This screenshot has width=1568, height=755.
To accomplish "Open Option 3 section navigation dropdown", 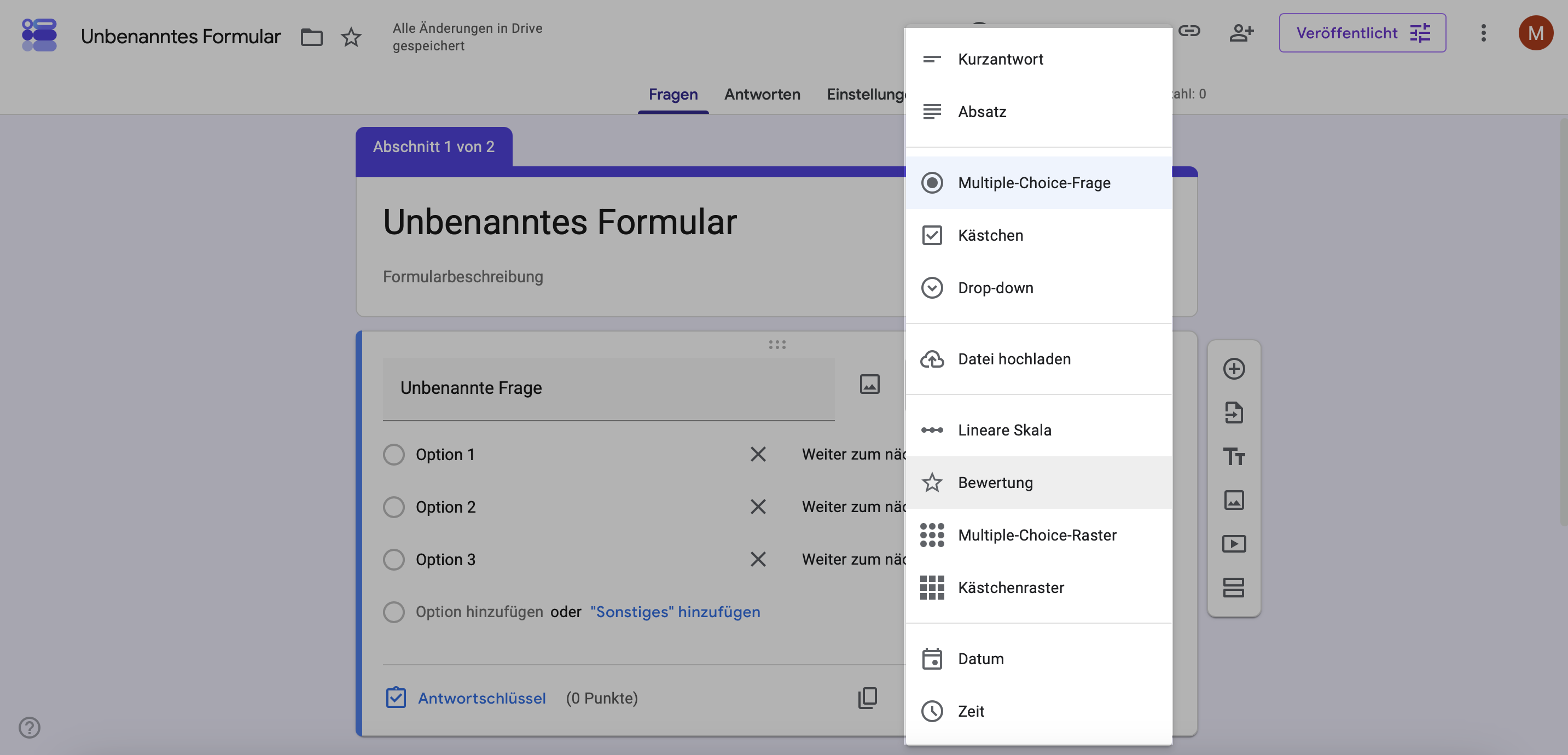I will tap(853, 559).
